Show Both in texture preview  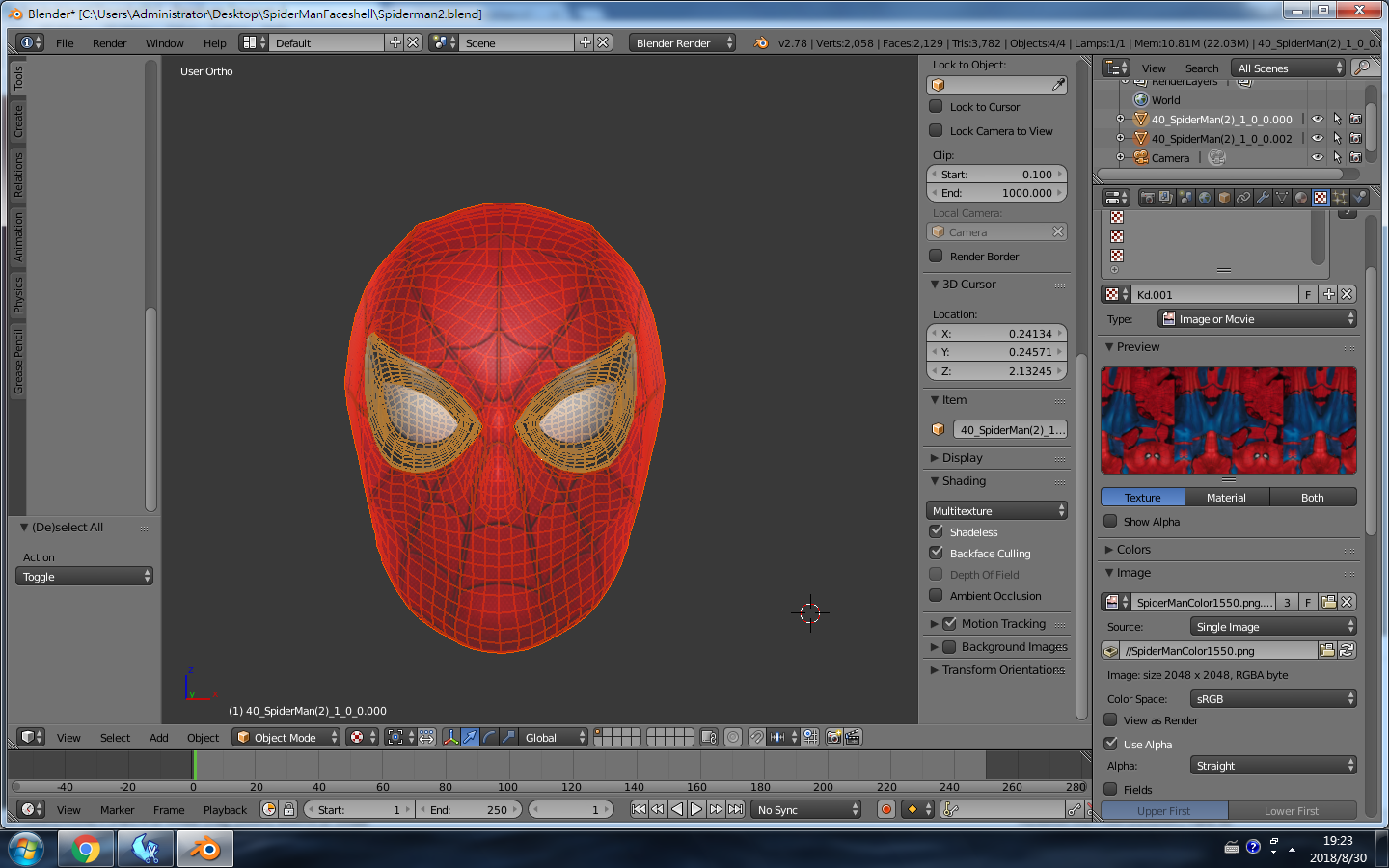pyautogui.click(x=1313, y=497)
